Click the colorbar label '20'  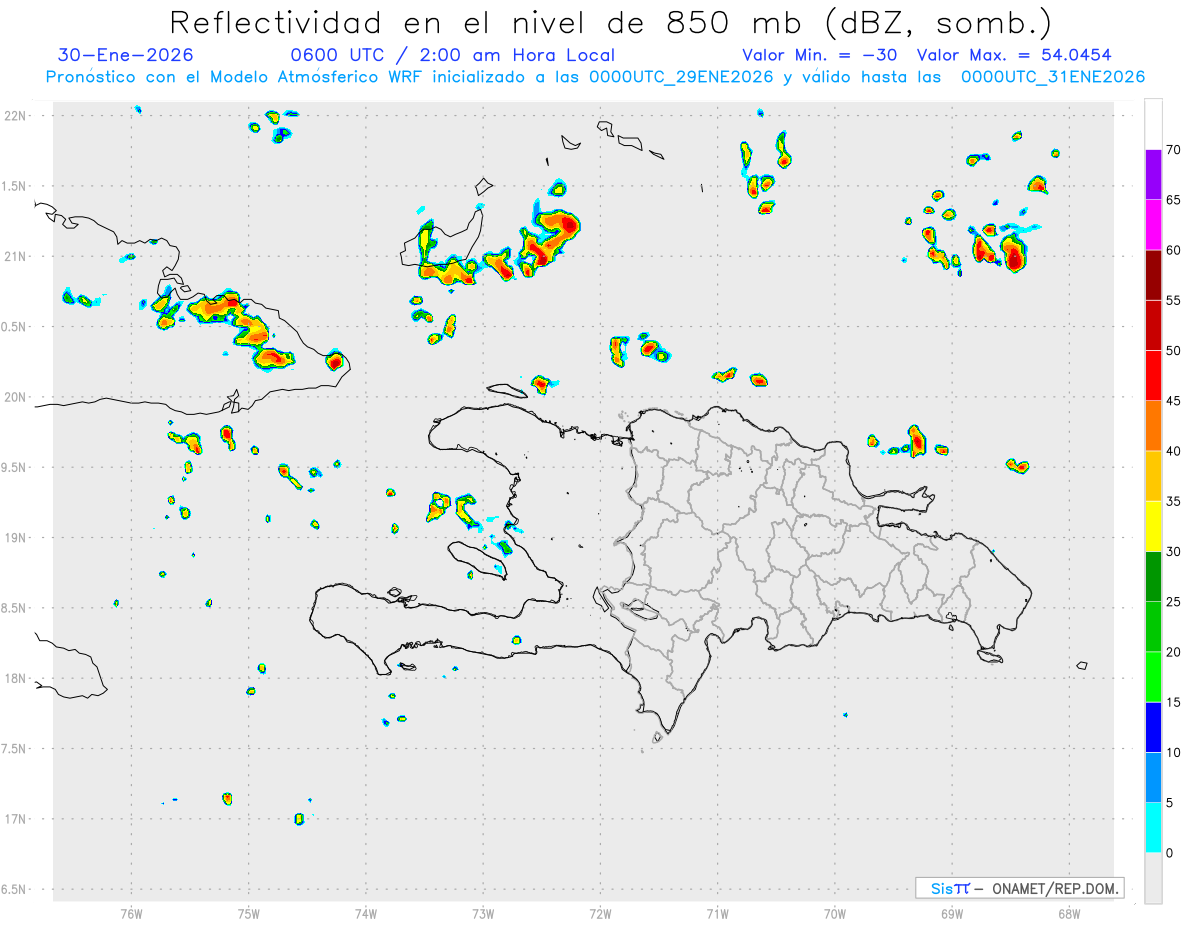click(1174, 652)
